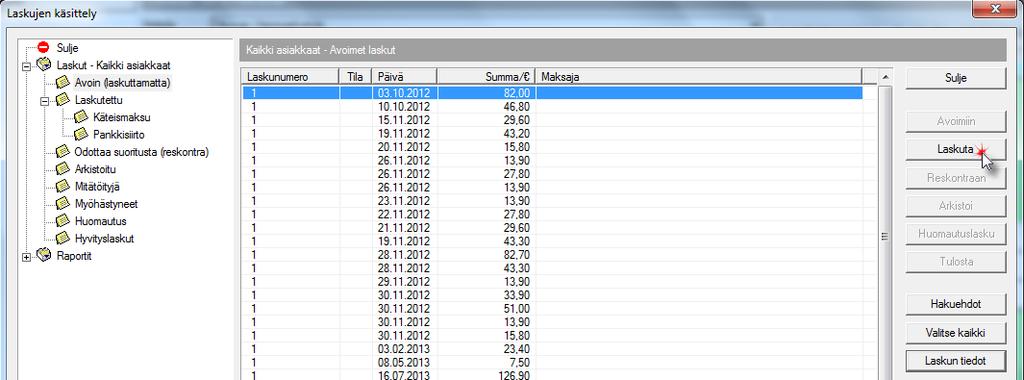Select the row with sum 43,20
The height and width of the screenshot is (380, 1024).
point(552,134)
